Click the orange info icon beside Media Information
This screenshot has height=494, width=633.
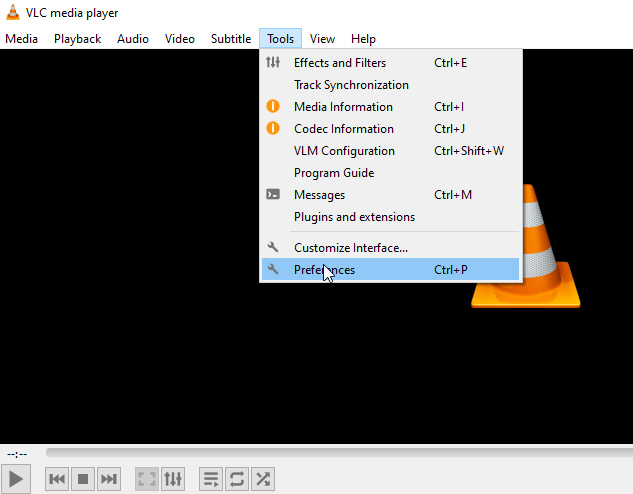click(x=273, y=107)
